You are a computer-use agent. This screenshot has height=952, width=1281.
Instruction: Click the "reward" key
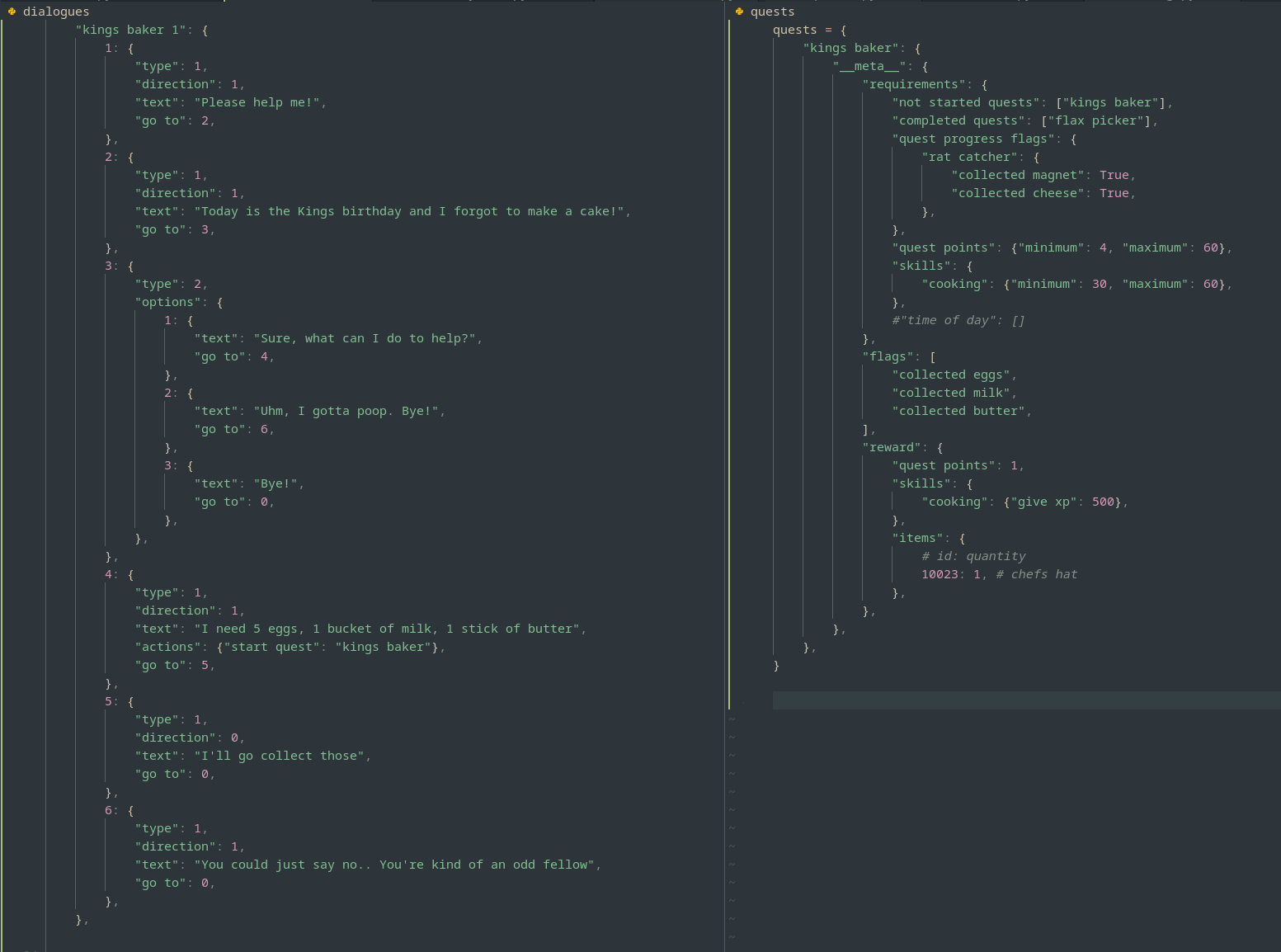(891, 447)
